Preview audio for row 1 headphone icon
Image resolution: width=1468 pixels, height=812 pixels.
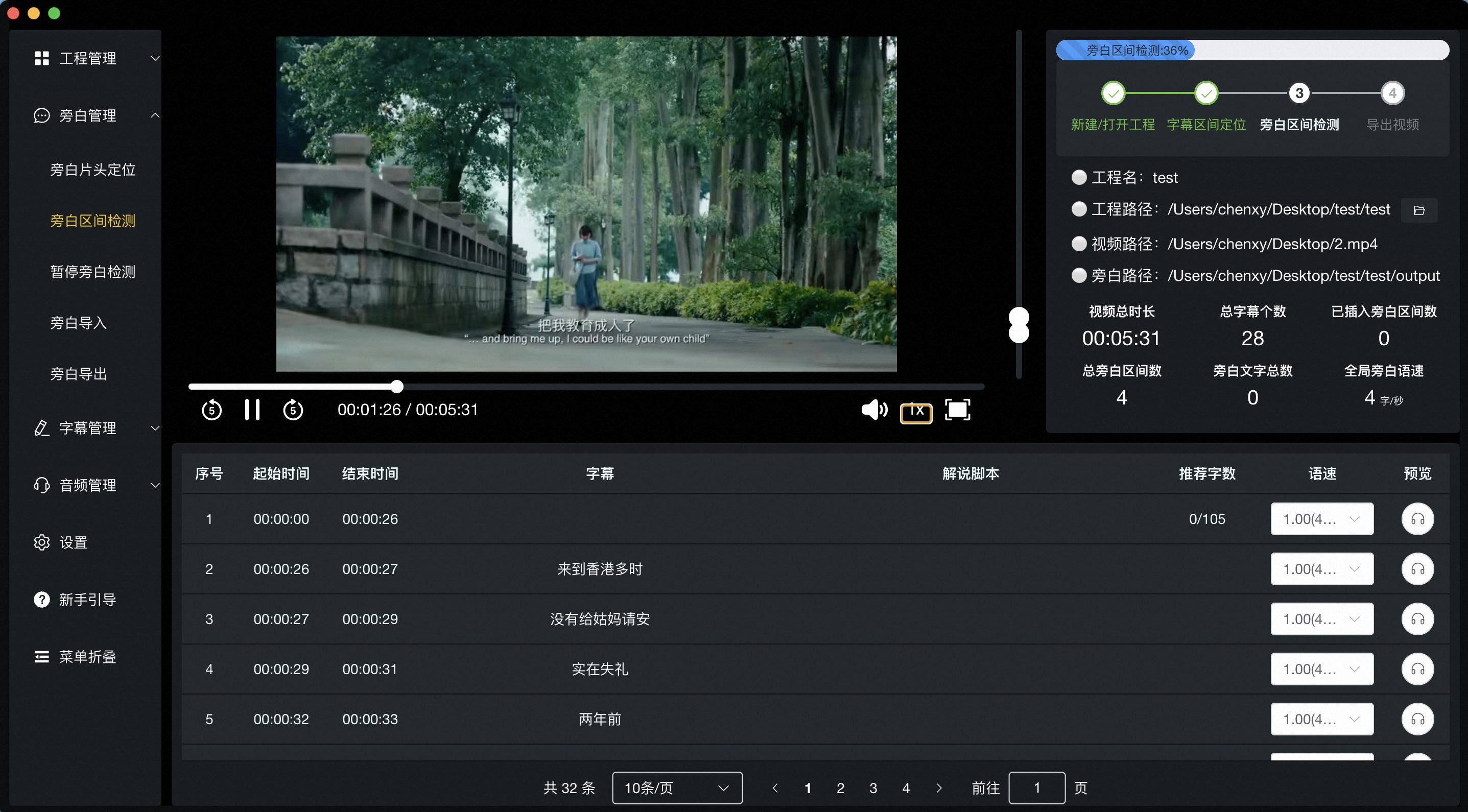[x=1417, y=519]
